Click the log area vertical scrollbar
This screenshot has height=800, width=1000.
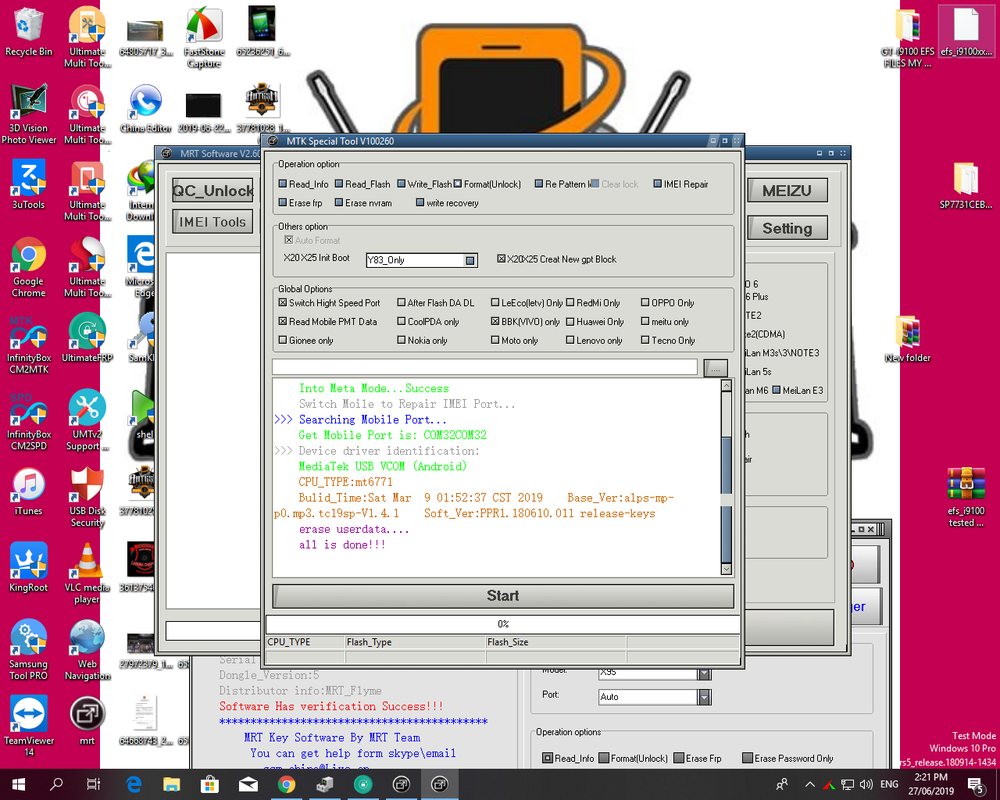pos(726,476)
